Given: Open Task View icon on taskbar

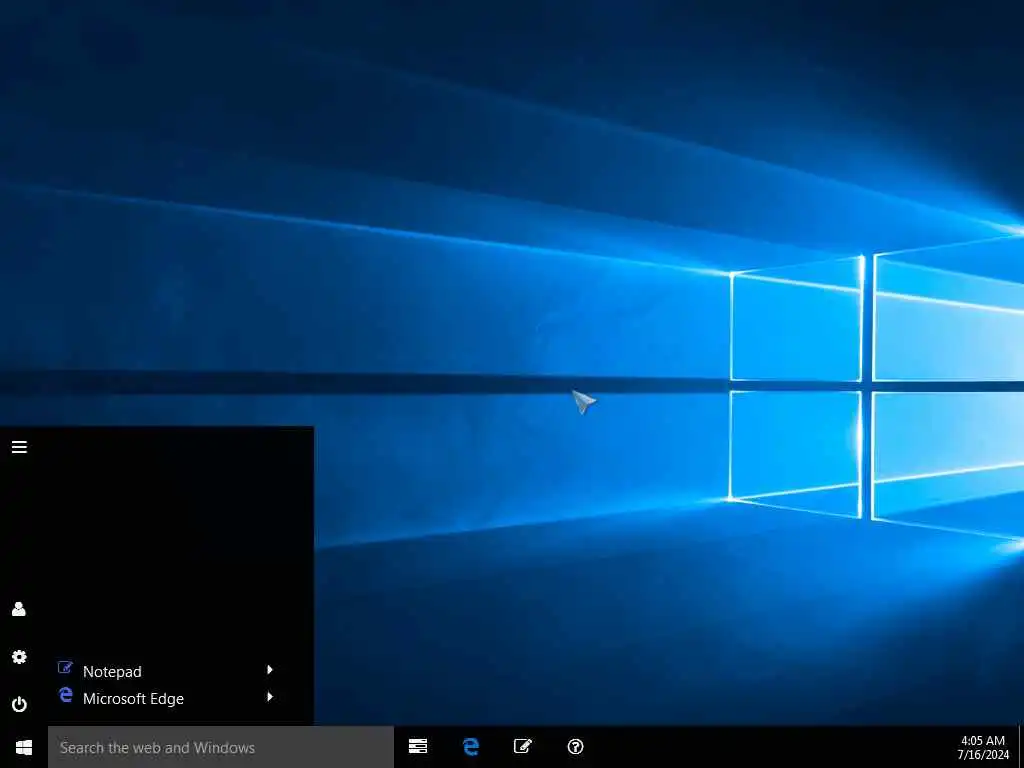Looking at the screenshot, I should [x=418, y=746].
